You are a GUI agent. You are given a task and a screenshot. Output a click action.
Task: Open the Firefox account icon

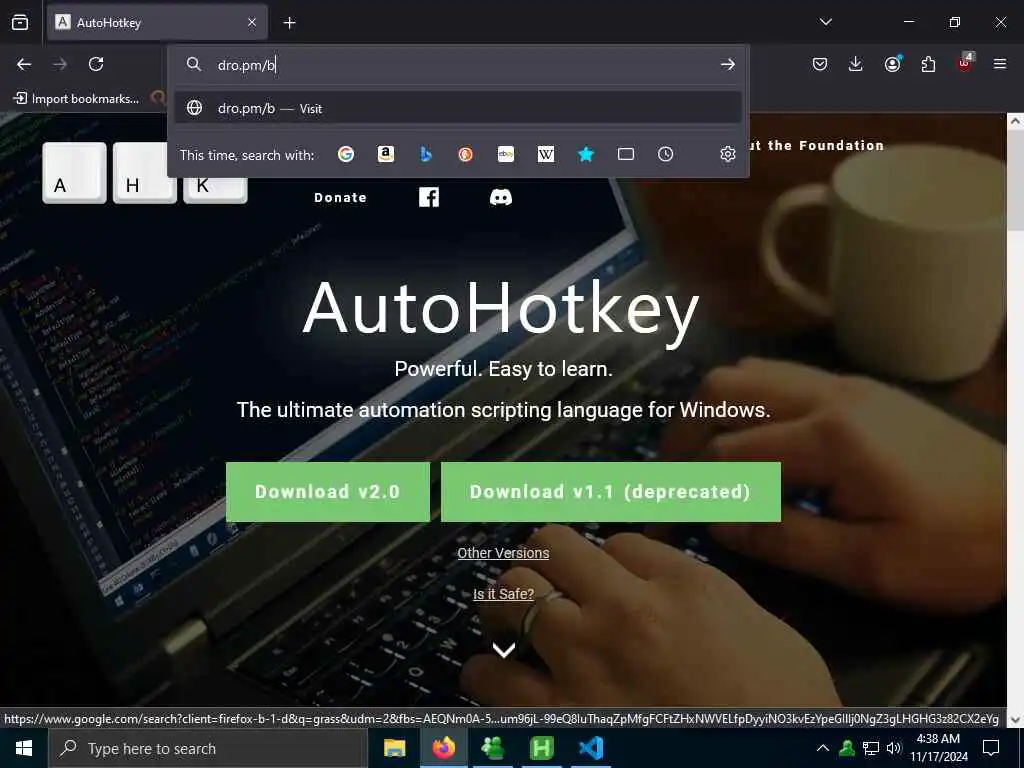(x=892, y=64)
